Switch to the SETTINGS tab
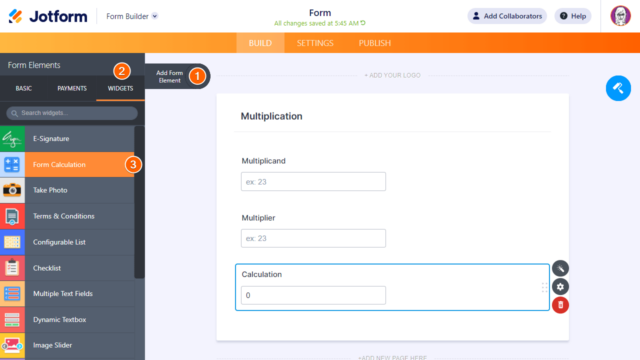Viewport: 640px width, 360px height. coord(315,43)
